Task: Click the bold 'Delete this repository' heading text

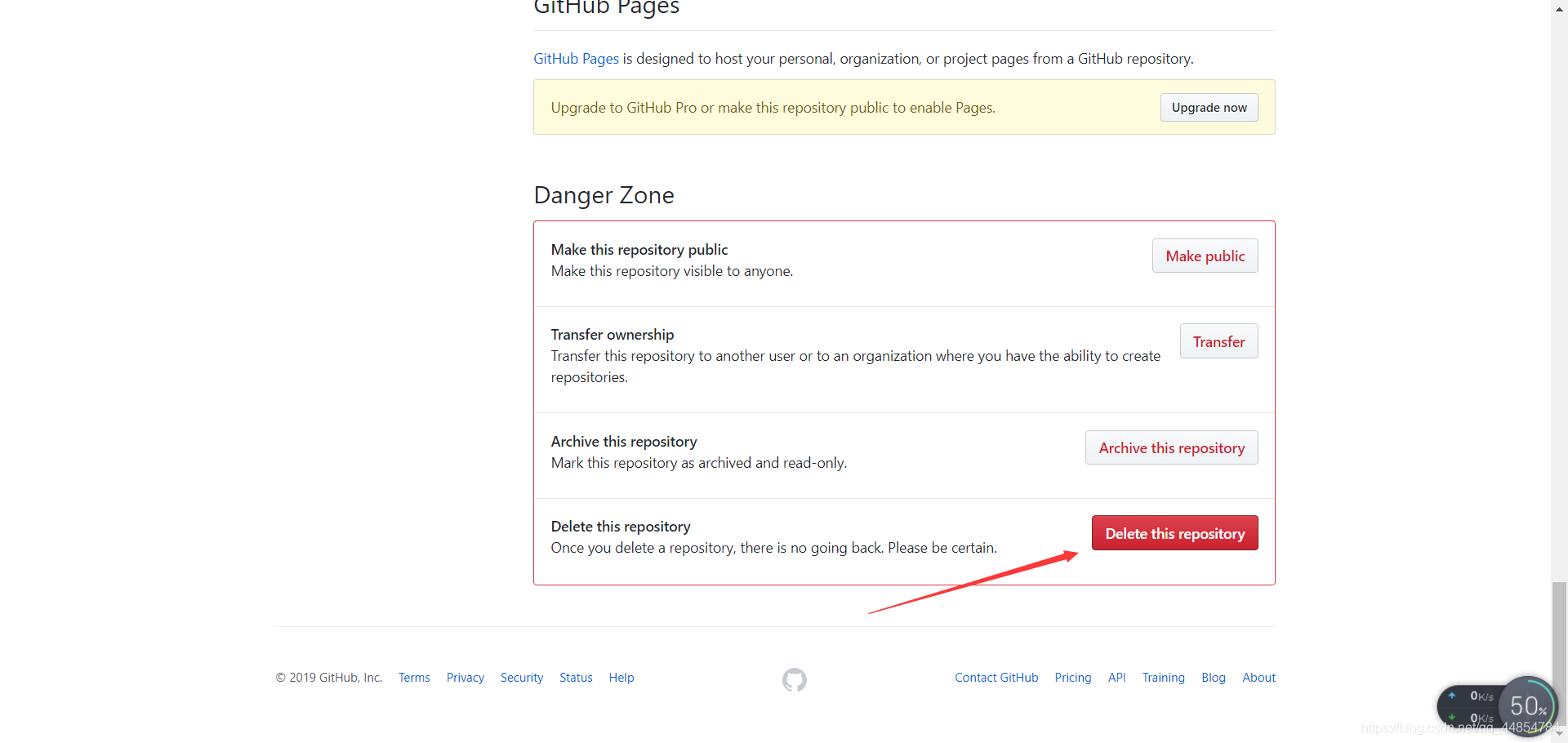Action: [621, 527]
